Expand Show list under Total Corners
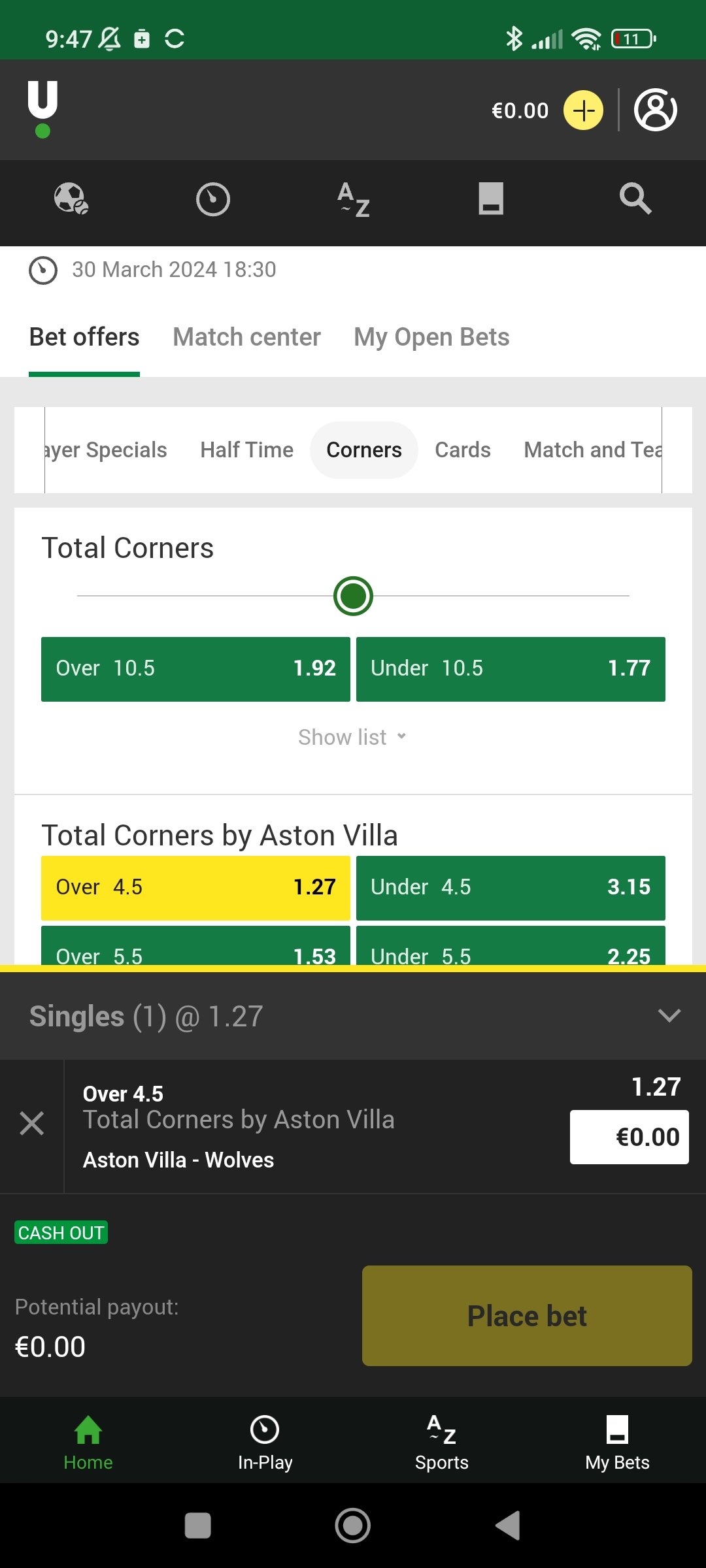706x1568 pixels. (353, 737)
